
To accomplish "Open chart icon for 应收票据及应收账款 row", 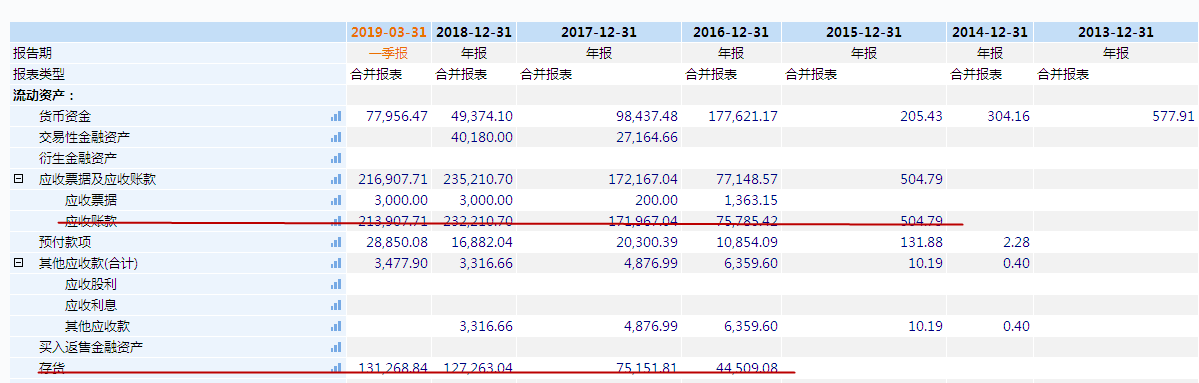I will (x=336, y=180).
